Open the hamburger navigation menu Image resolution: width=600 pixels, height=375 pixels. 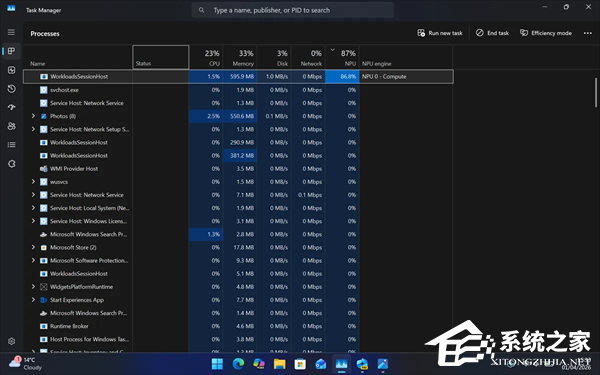tap(11, 32)
